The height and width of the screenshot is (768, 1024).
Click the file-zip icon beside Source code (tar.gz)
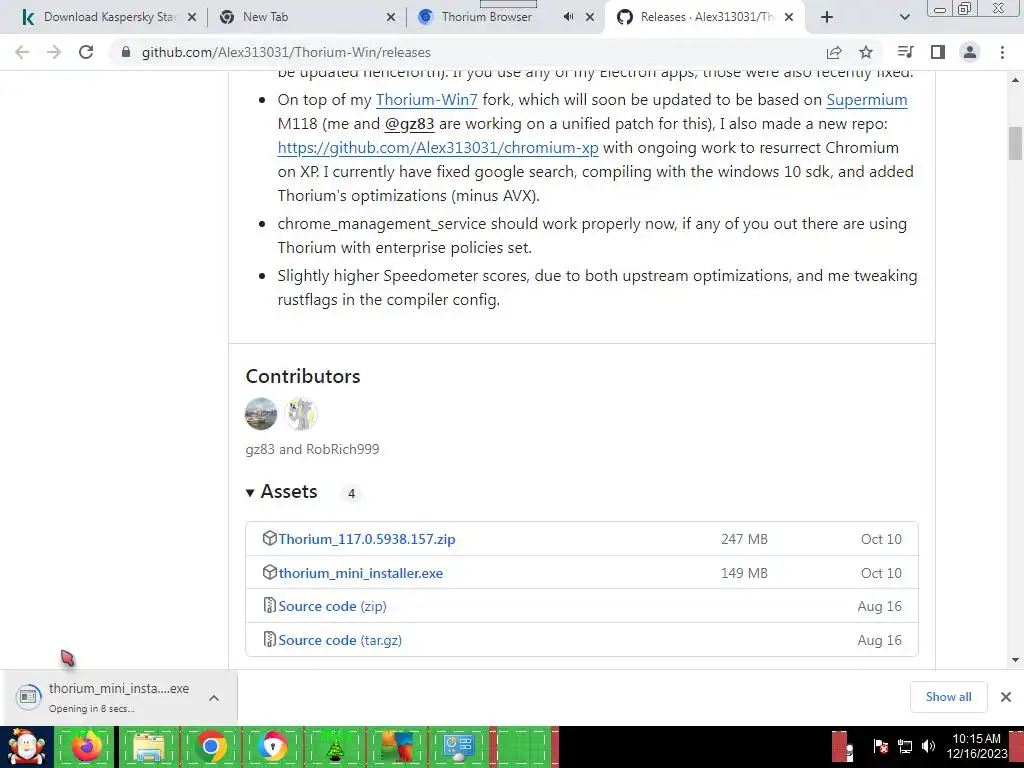(x=269, y=639)
